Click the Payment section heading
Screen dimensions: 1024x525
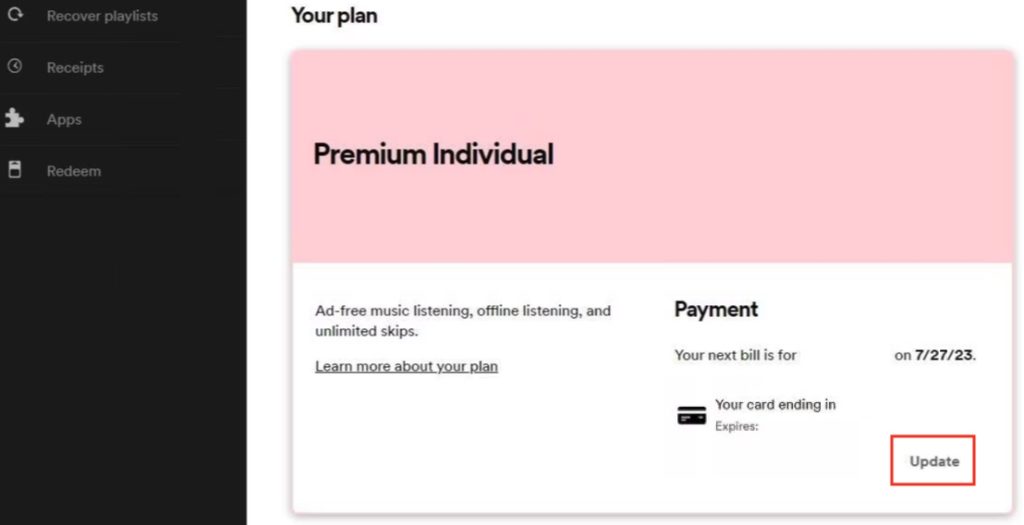(x=716, y=310)
